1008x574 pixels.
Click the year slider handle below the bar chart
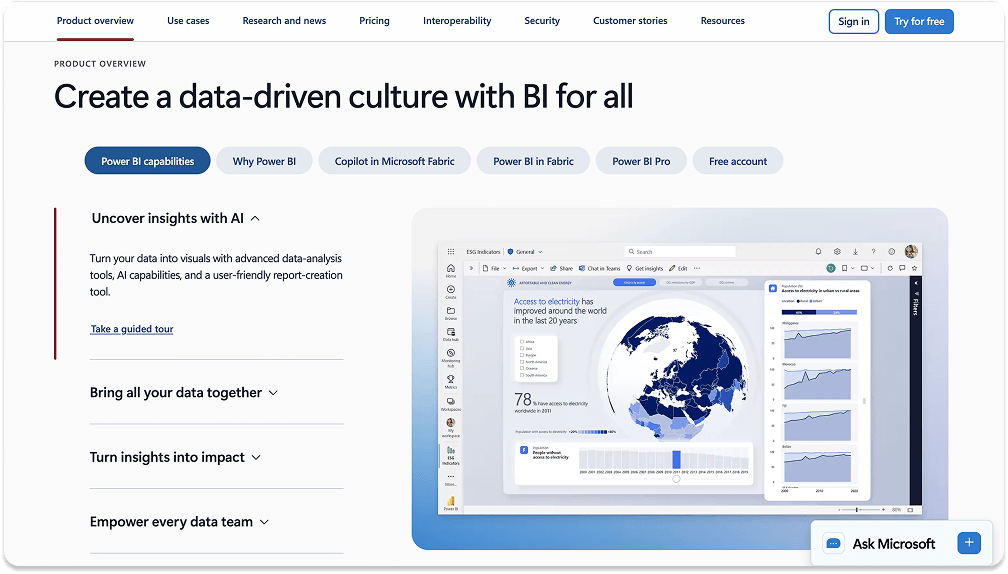[676, 478]
